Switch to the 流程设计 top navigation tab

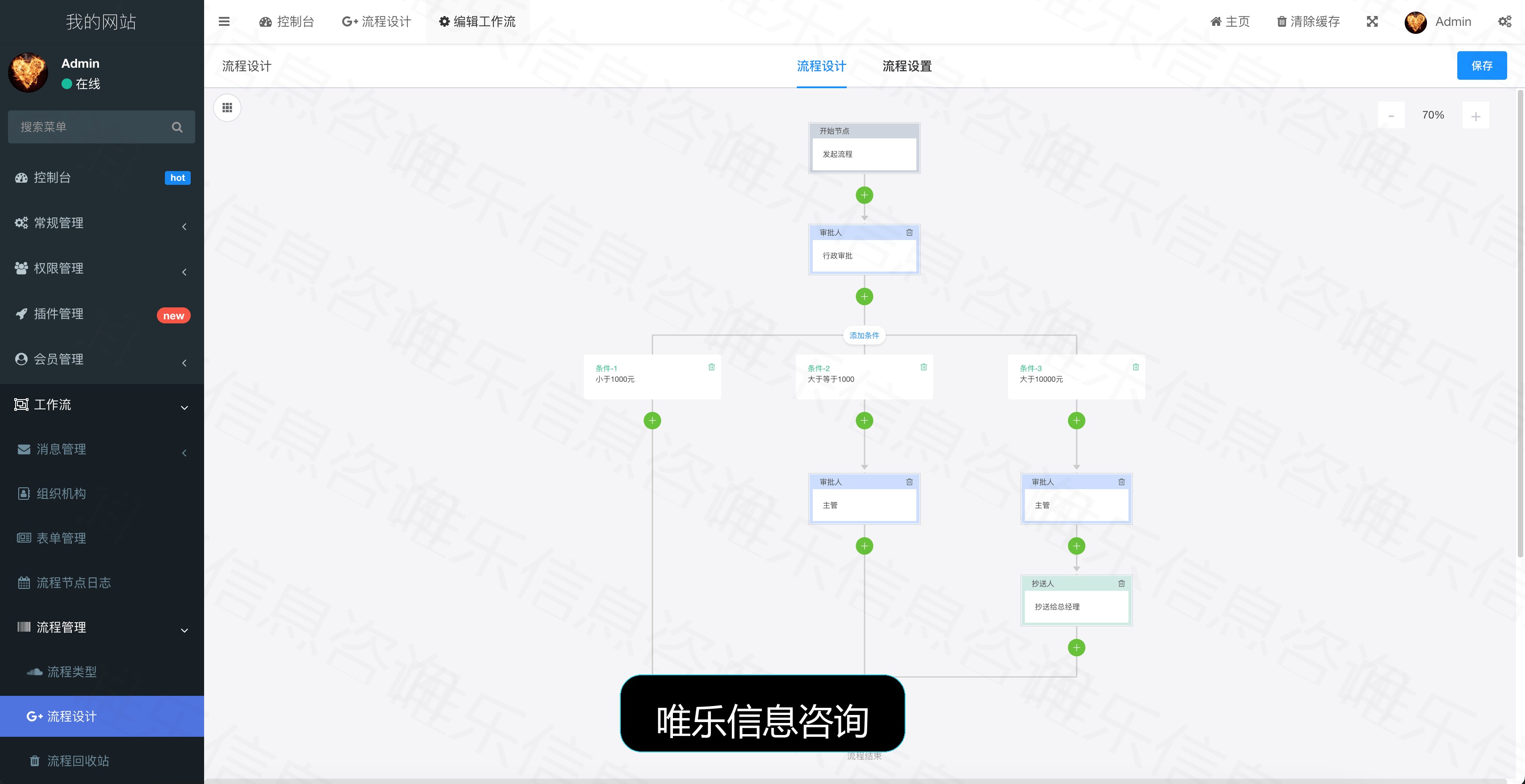click(x=377, y=22)
